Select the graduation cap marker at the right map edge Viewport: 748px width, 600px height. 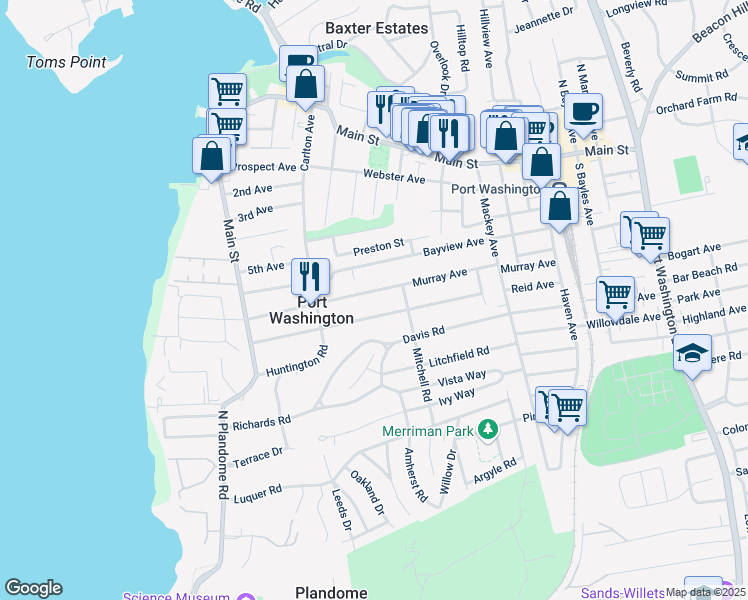tap(741, 141)
